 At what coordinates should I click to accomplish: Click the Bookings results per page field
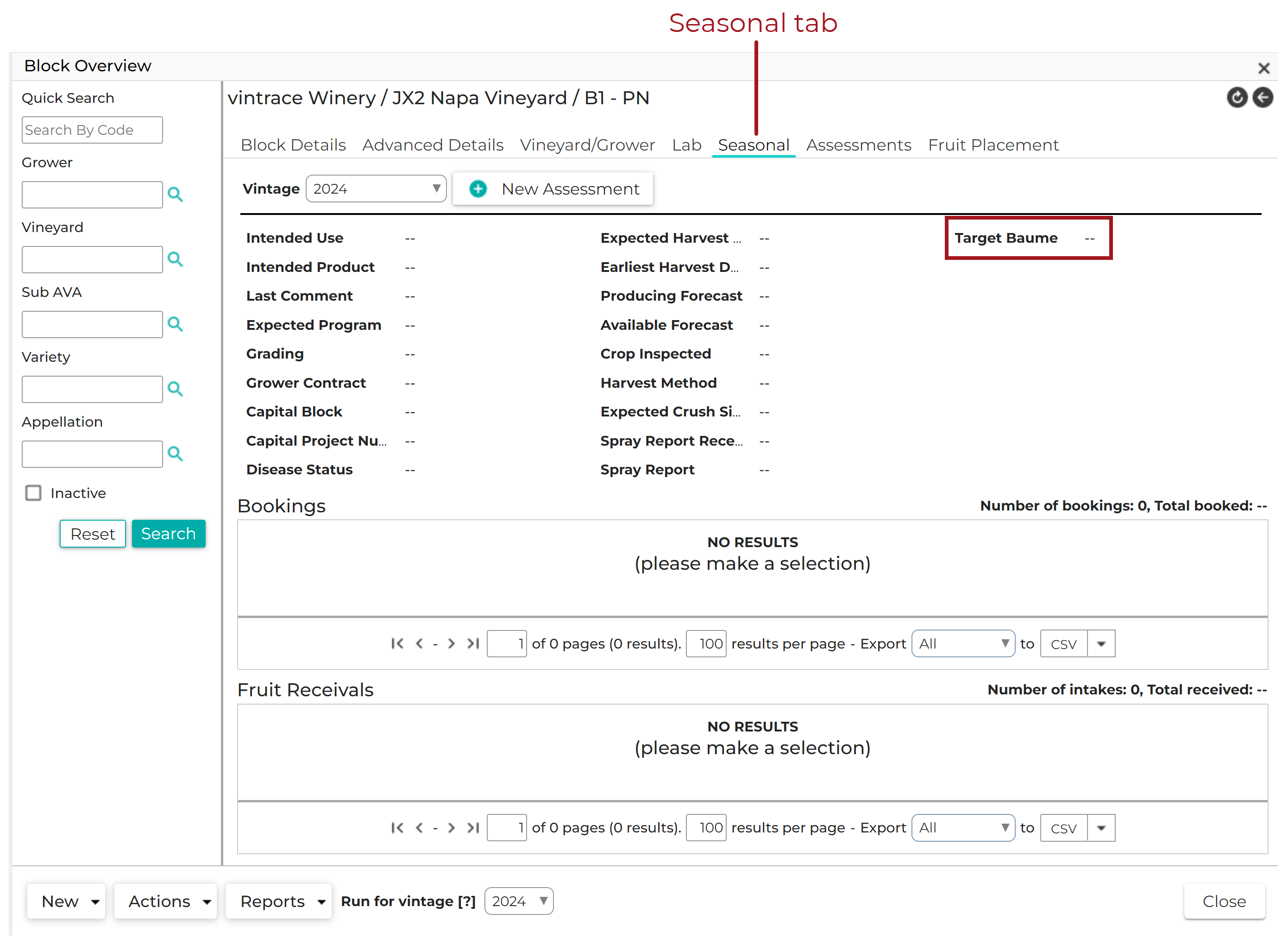(x=707, y=644)
